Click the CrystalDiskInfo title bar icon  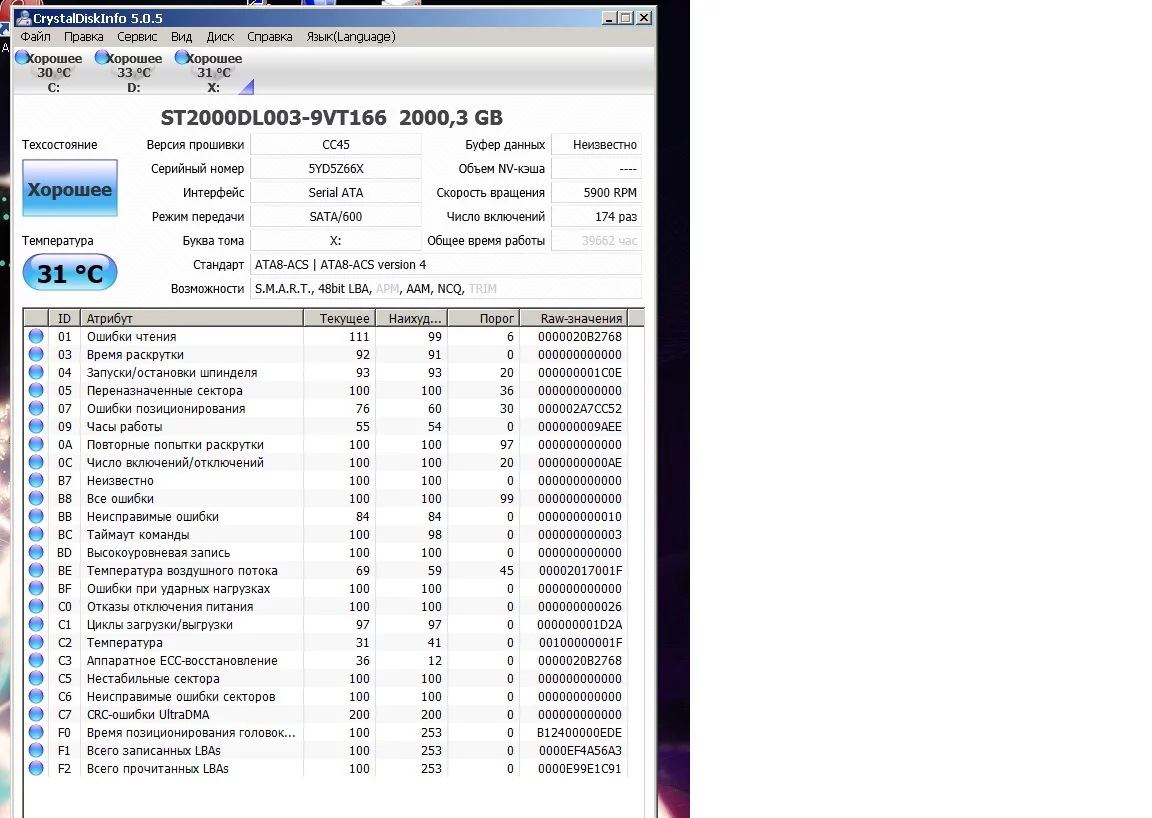click(24, 18)
